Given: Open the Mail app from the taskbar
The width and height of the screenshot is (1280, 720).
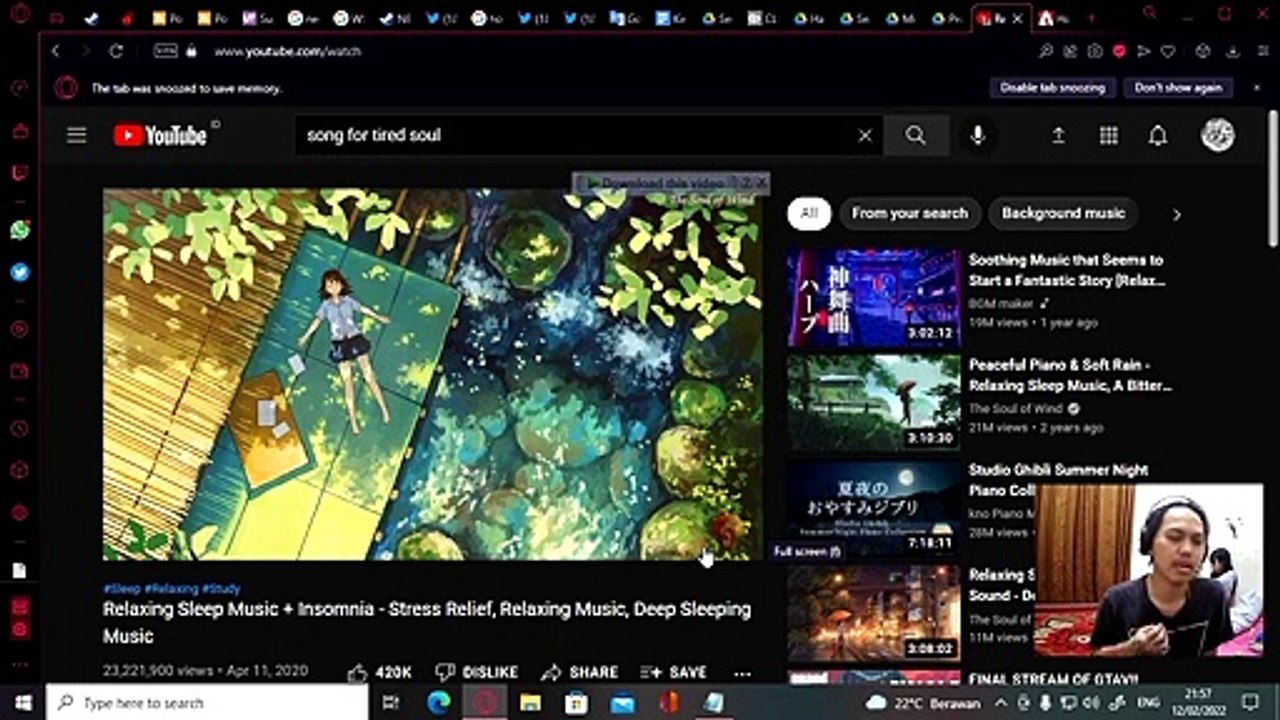Looking at the screenshot, I should coord(623,702).
